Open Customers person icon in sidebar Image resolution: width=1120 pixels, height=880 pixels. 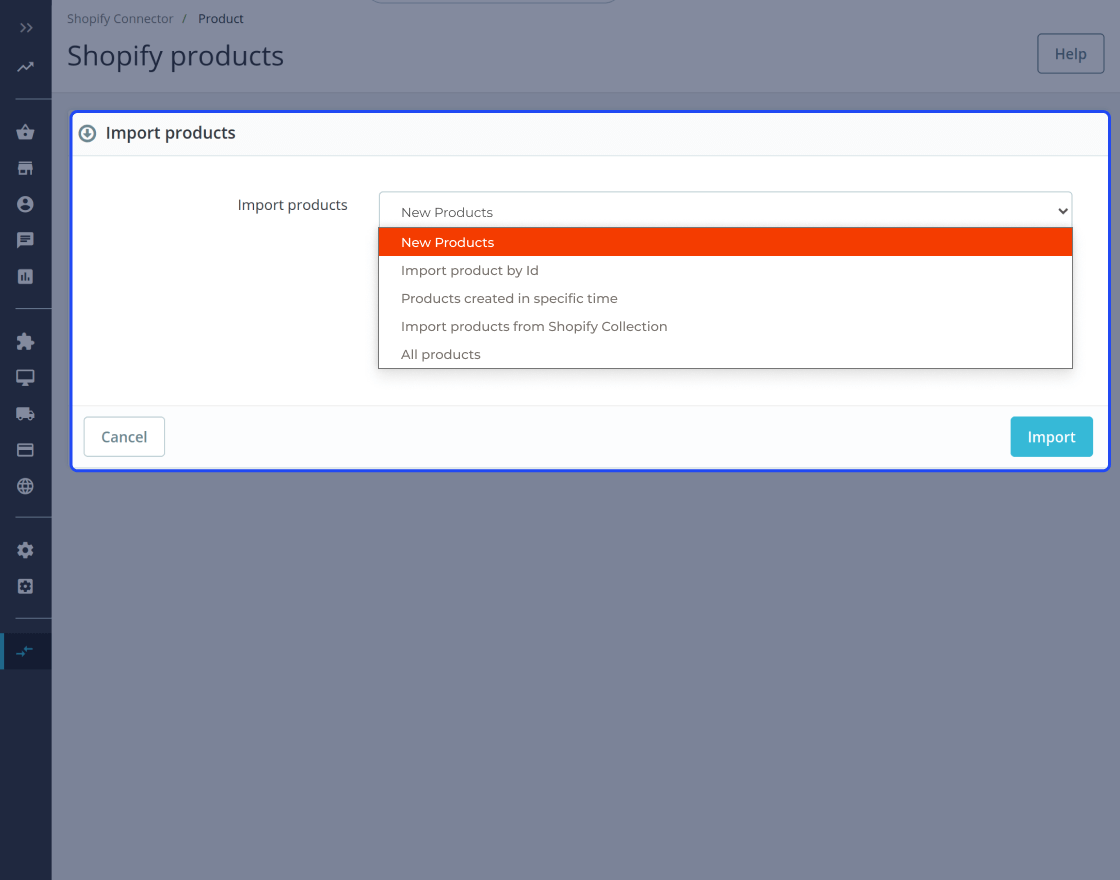pos(25,204)
